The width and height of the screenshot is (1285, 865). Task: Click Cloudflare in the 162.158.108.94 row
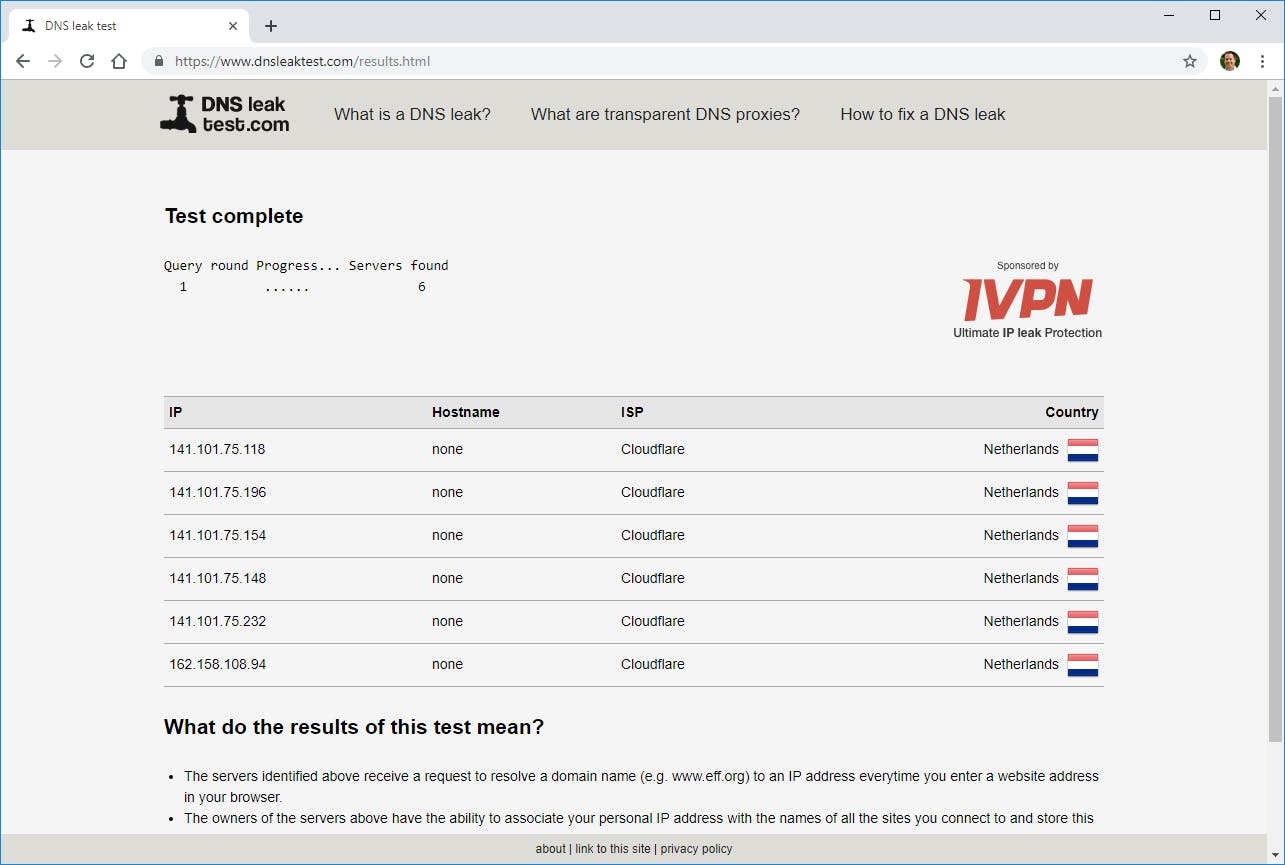click(x=653, y=664)
